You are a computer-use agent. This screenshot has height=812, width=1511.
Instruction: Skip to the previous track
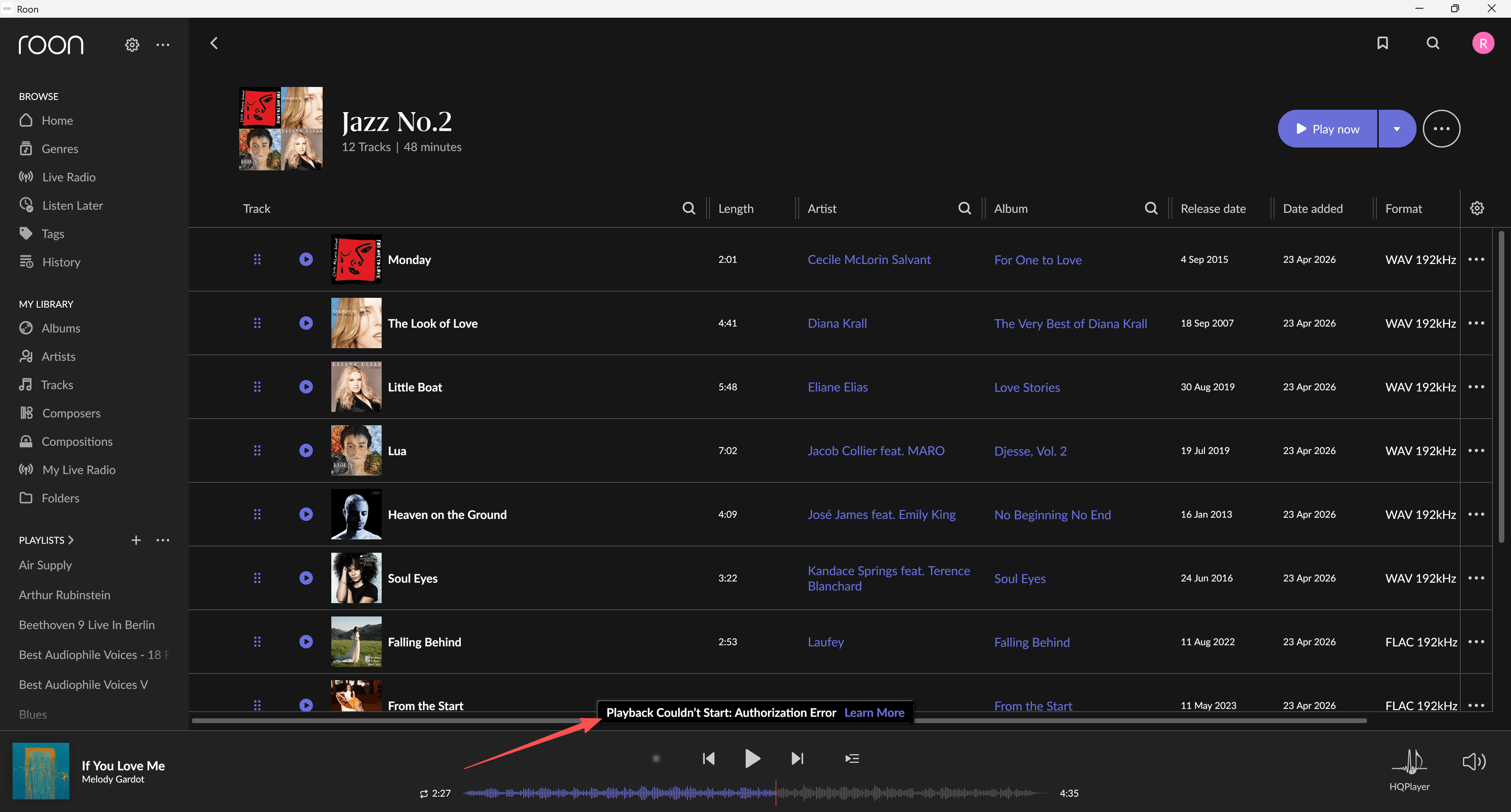click(709, 758)
